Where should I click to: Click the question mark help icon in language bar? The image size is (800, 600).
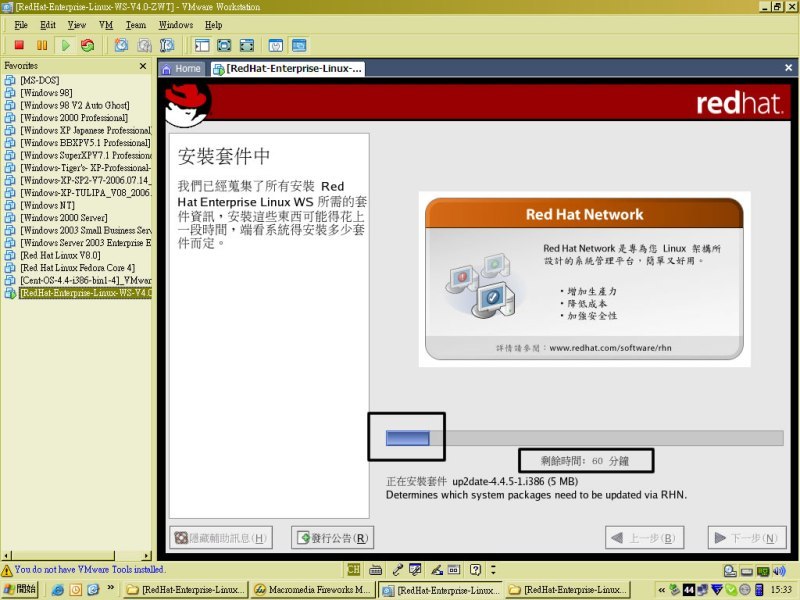tap(476, 569)
